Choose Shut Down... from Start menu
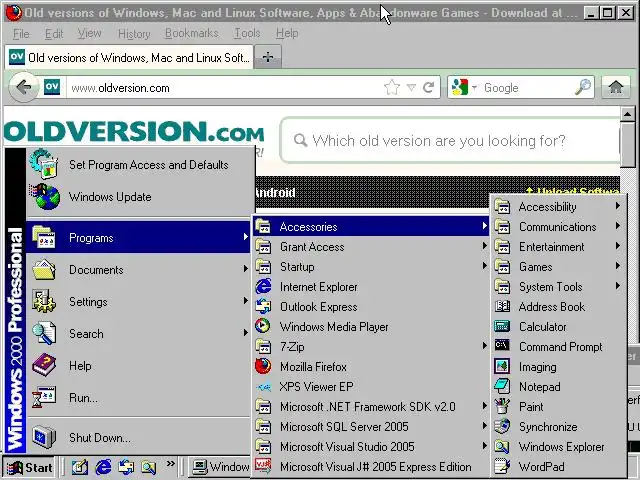Image resolution: width=640 pixels, height=480 pixels. pos(138,438)
